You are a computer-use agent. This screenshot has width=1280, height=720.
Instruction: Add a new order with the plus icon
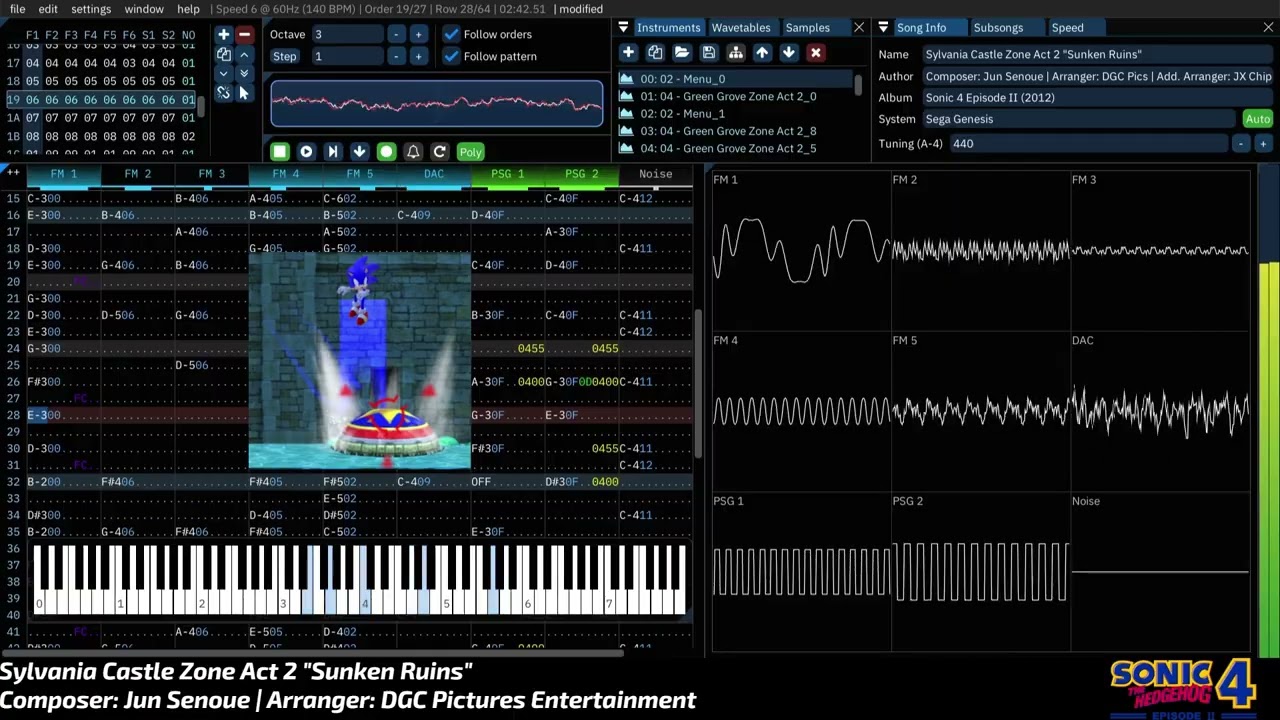coord(224,34)
